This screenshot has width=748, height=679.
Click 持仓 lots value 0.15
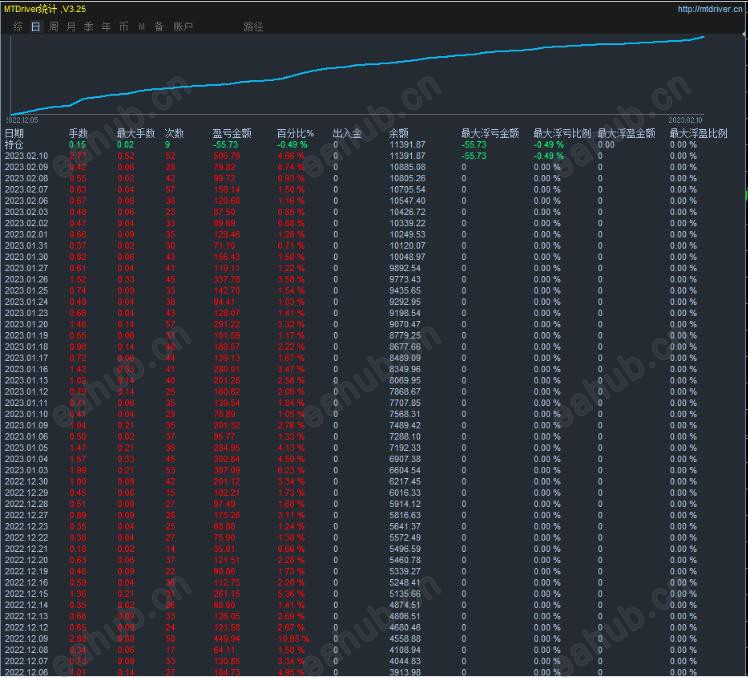click(x=77, y=145)
